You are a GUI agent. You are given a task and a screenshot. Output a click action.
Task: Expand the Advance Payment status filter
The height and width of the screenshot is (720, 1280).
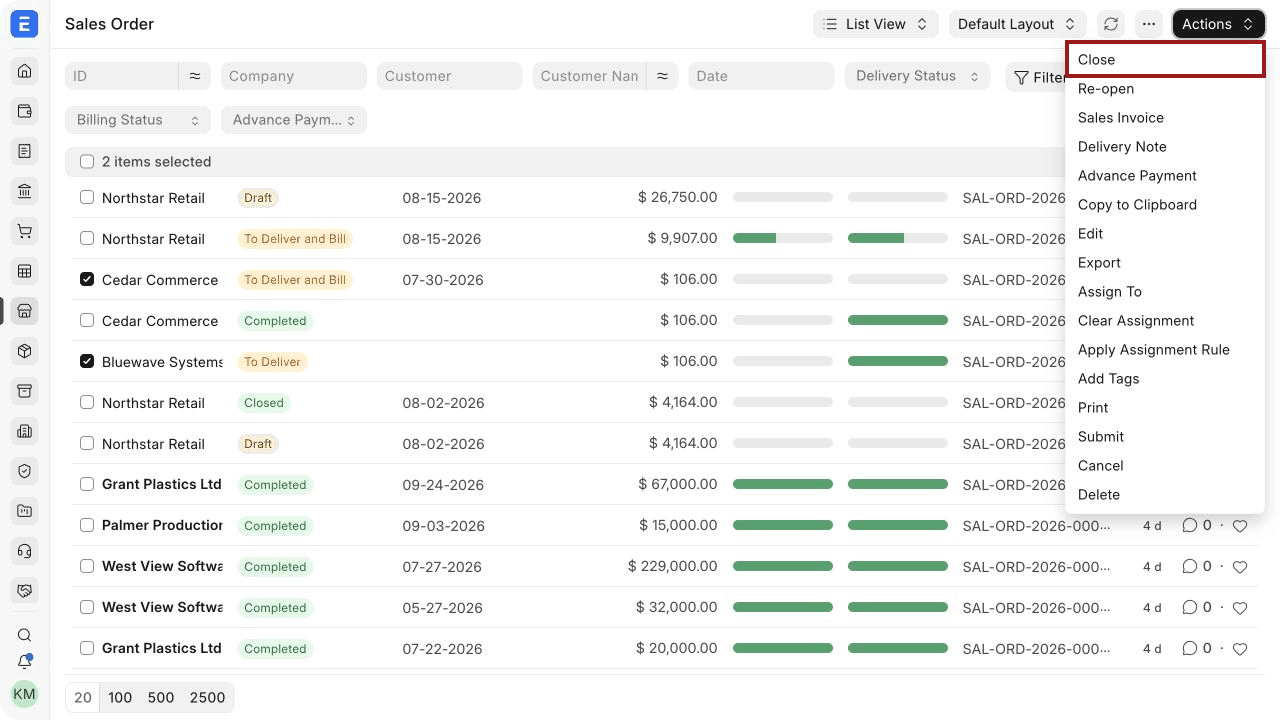click(294, 120)
